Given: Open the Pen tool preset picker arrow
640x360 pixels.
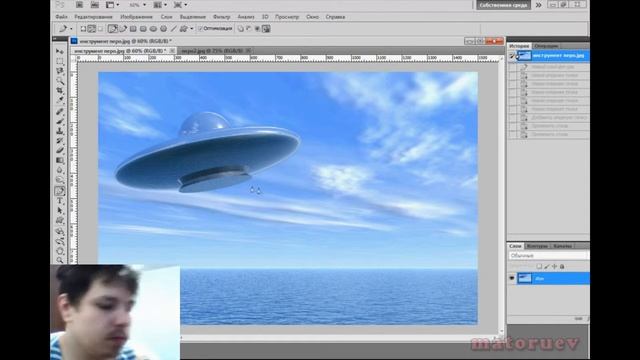Looking at the screenshot, I should (x=71, y=29).
